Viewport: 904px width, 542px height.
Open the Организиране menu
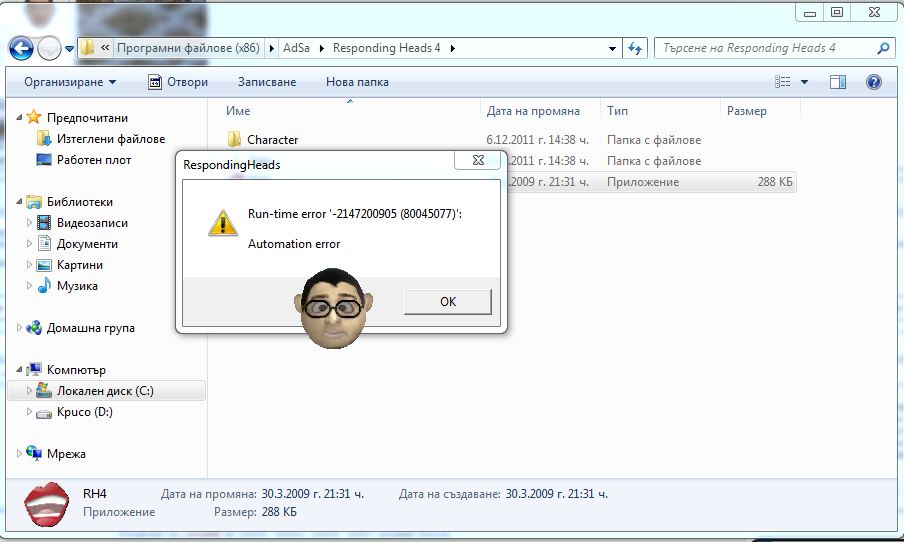pos(70,82)
